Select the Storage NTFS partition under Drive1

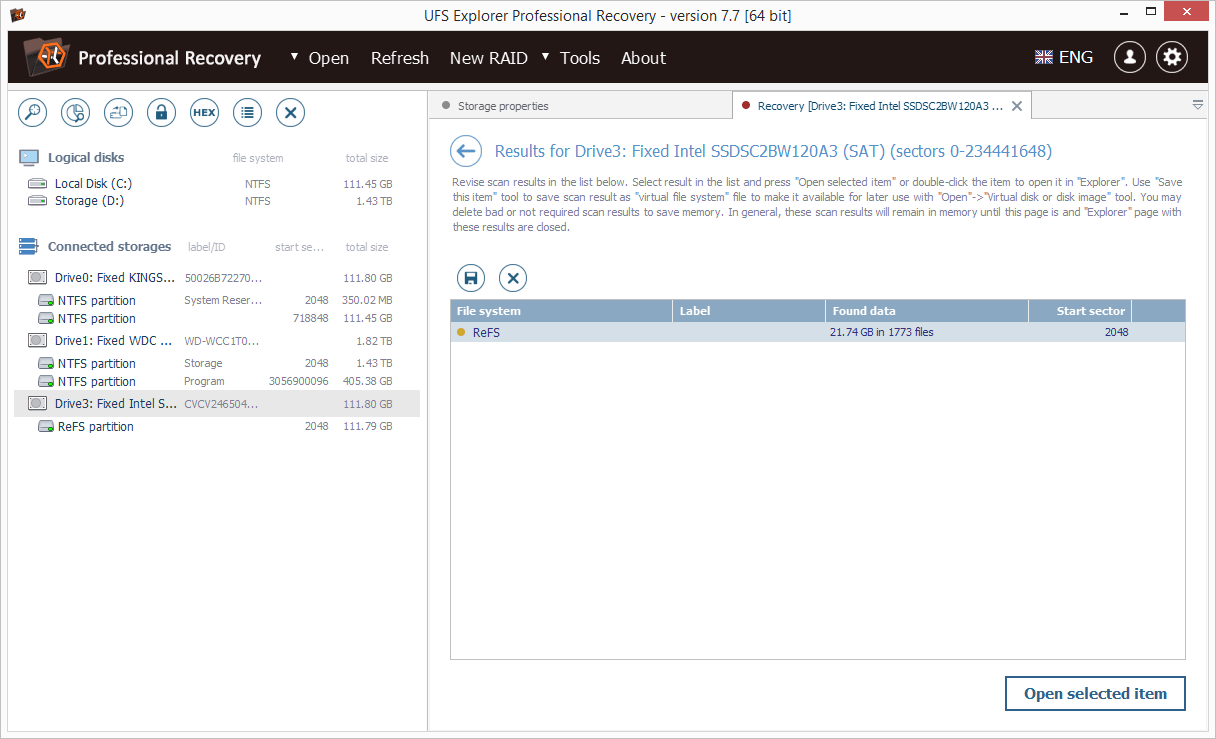(x=217, y=364)
